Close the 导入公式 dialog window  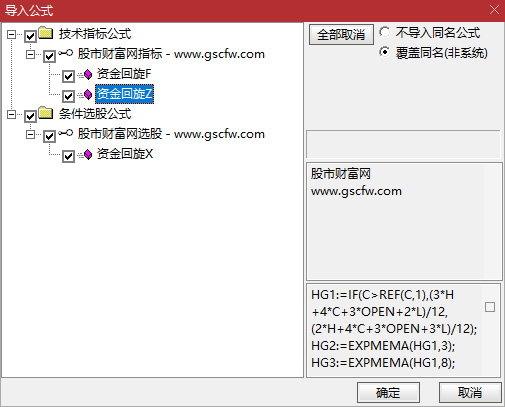tap(494, 10)
